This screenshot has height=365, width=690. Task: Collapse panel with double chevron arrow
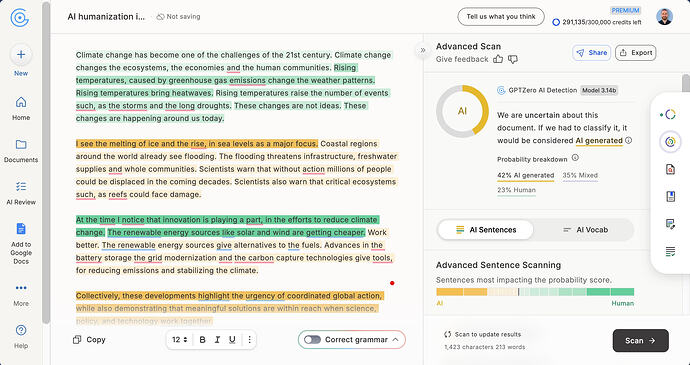coord(422,50)
